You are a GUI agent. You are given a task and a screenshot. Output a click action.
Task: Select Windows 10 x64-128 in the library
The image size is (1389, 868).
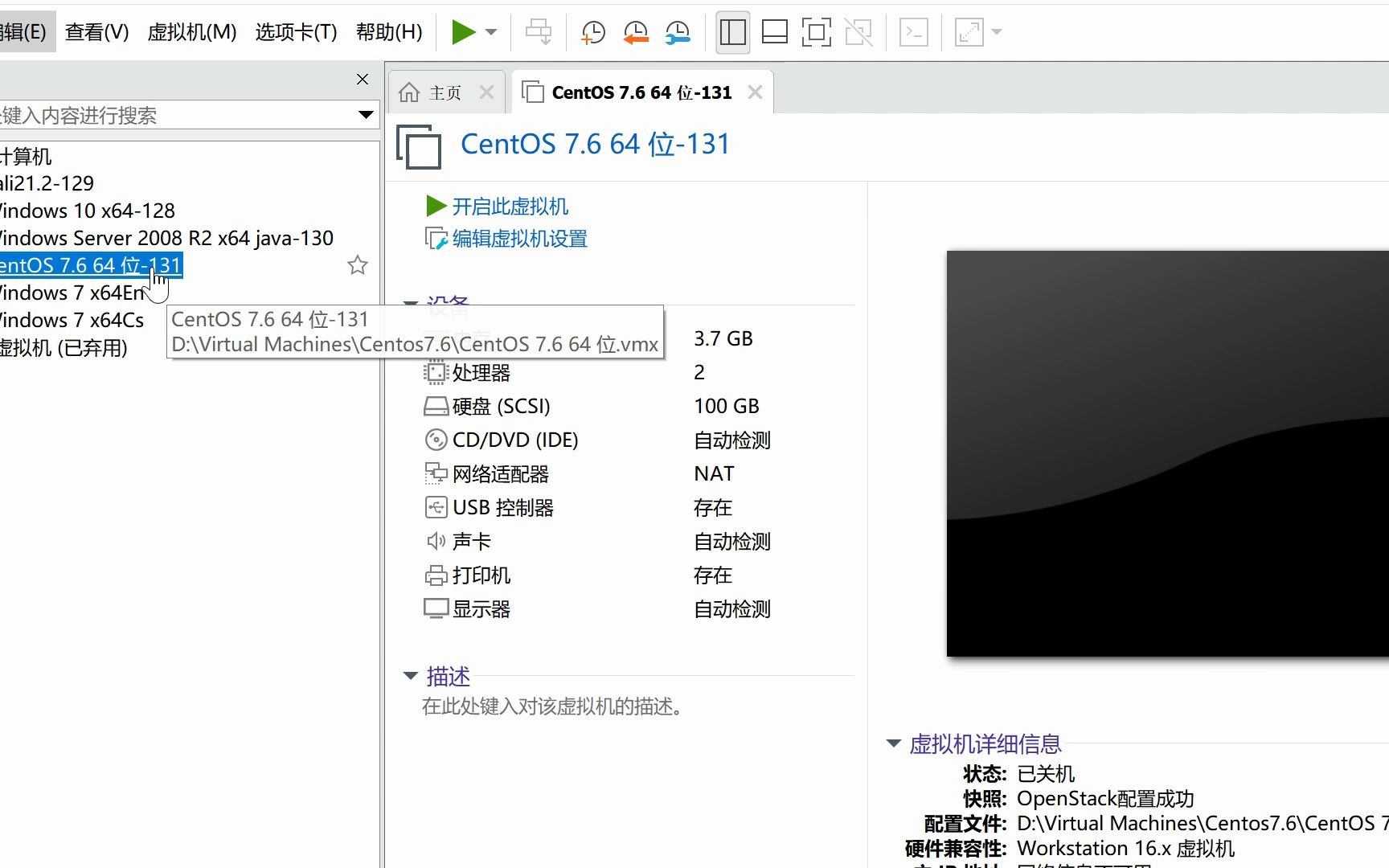[x=88, y=211]
